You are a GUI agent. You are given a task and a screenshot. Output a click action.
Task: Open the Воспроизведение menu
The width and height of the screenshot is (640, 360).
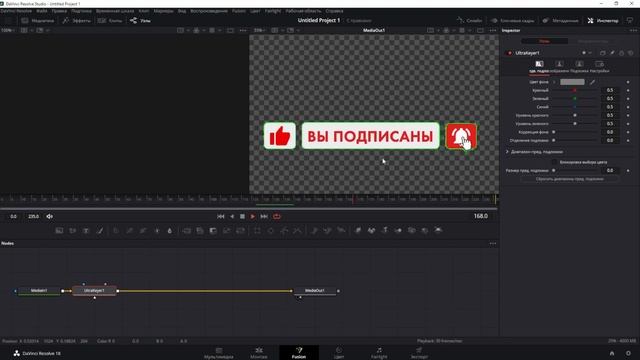209,11
